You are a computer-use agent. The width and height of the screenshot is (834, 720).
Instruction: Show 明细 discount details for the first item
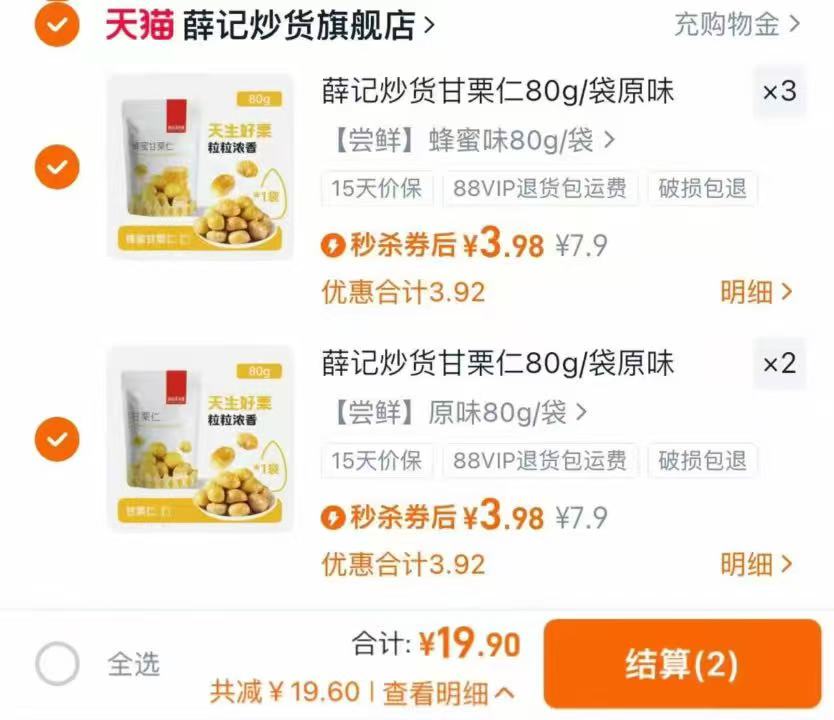pyautogui.click(x=756, y=292)
